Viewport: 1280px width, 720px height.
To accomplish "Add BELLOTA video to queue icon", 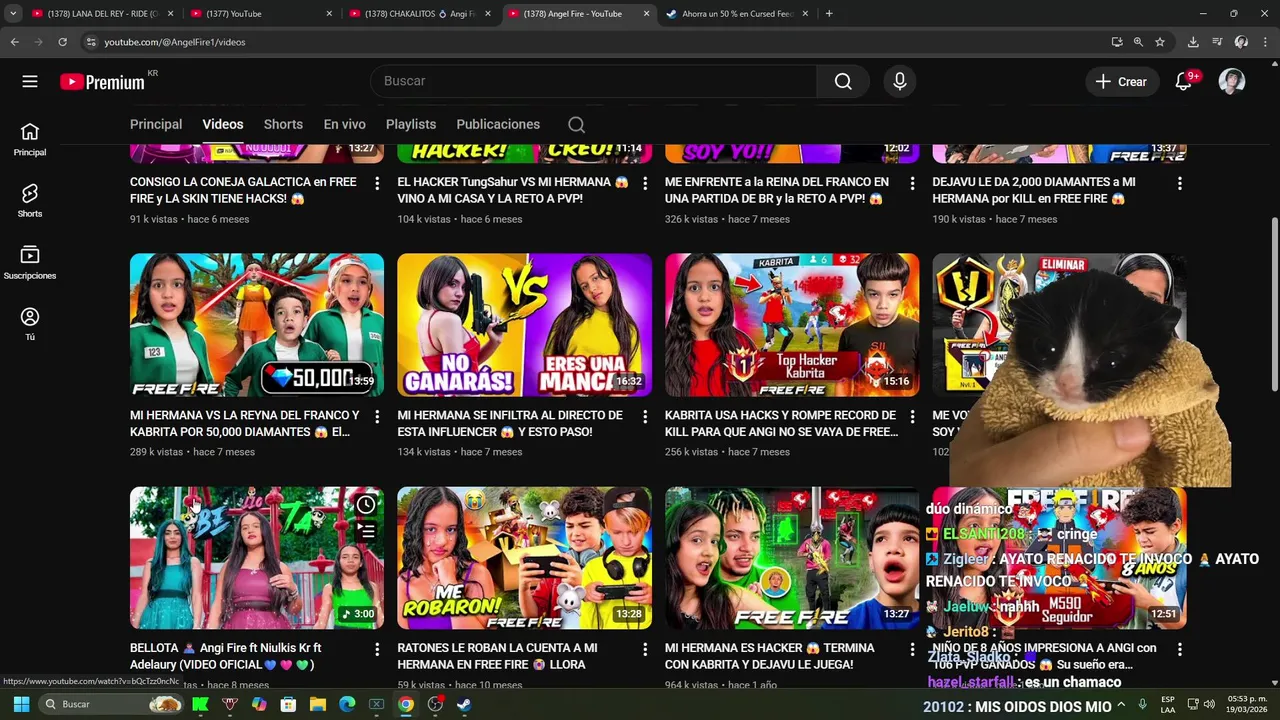I will click(366, 531).
